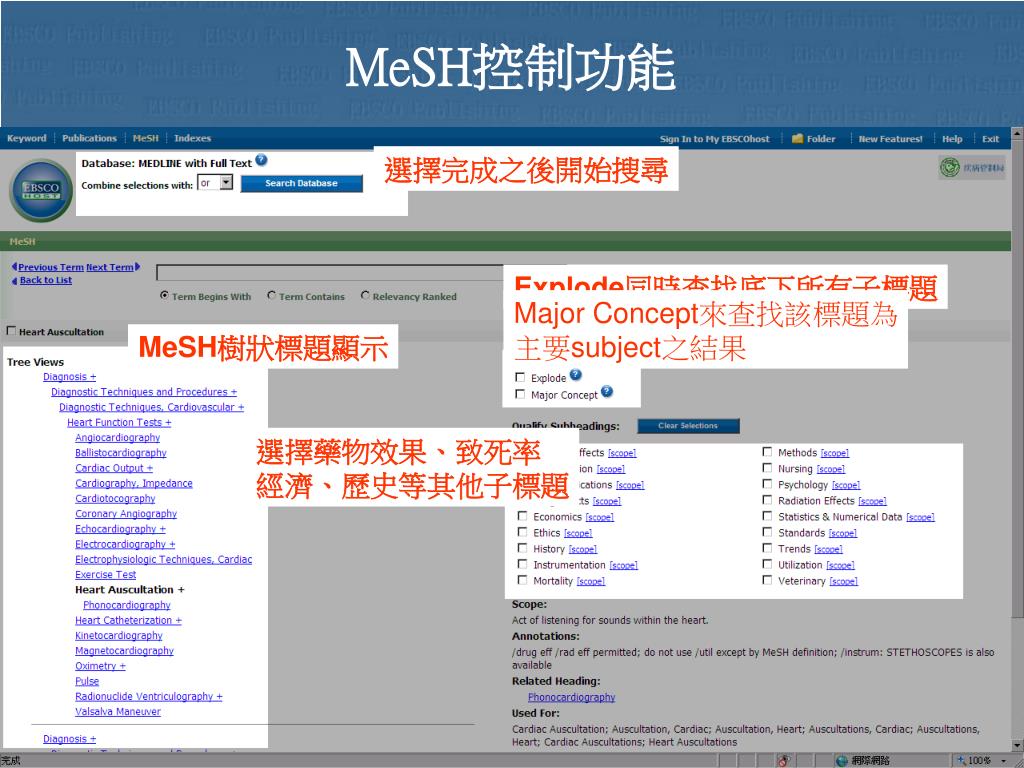Open the MeSH menu item
The height and width of the screenshot is (768, 1024).
pyautogui.click(x=146, y=138)
